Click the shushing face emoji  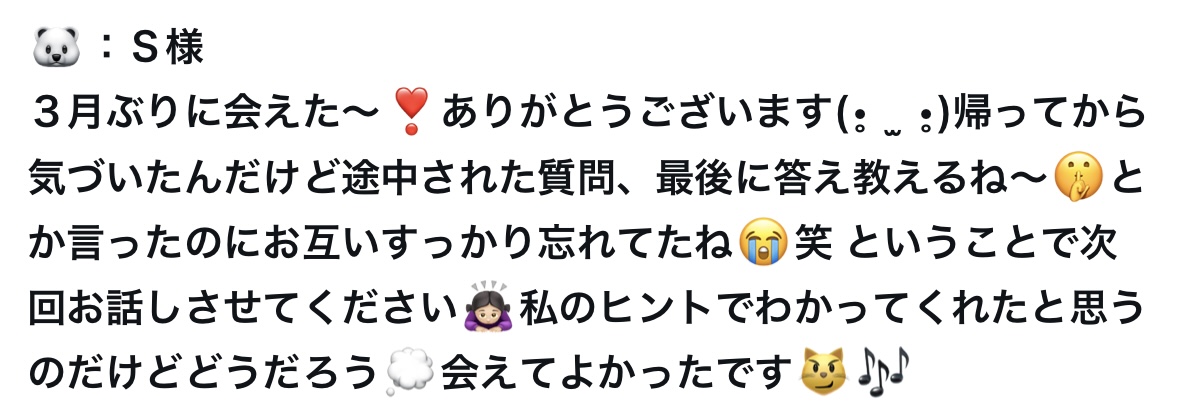click(1077, 179)
